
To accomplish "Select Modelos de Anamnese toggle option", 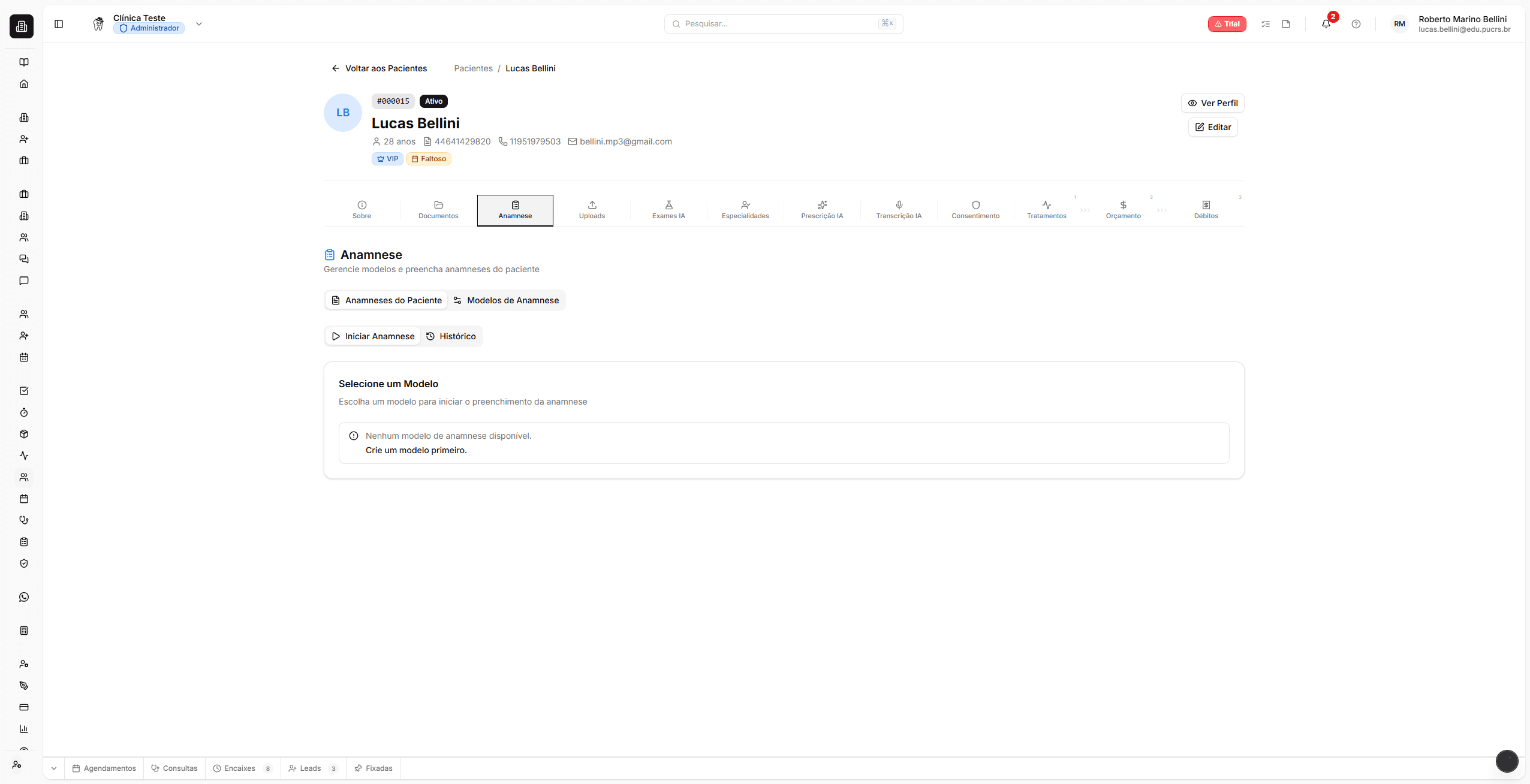I will (x=507, y=300).
